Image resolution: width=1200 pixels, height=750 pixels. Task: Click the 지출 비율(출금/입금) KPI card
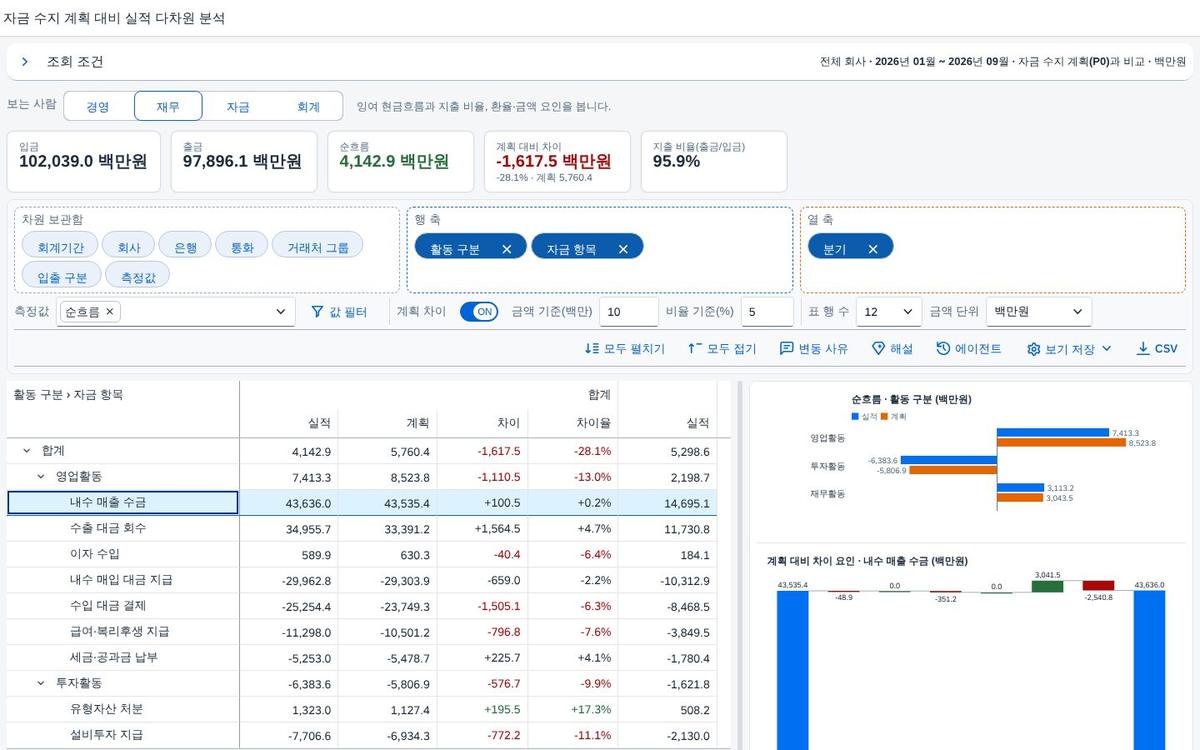coord(714,161)
